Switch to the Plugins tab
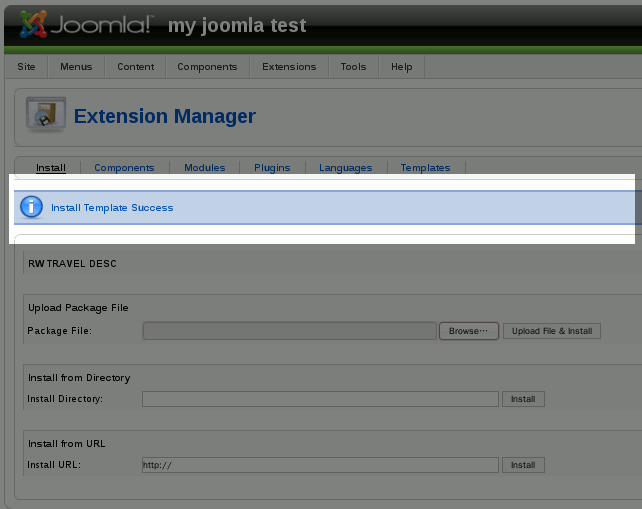Viewport: 642px width, 509px height. click(x=272, y=168)
